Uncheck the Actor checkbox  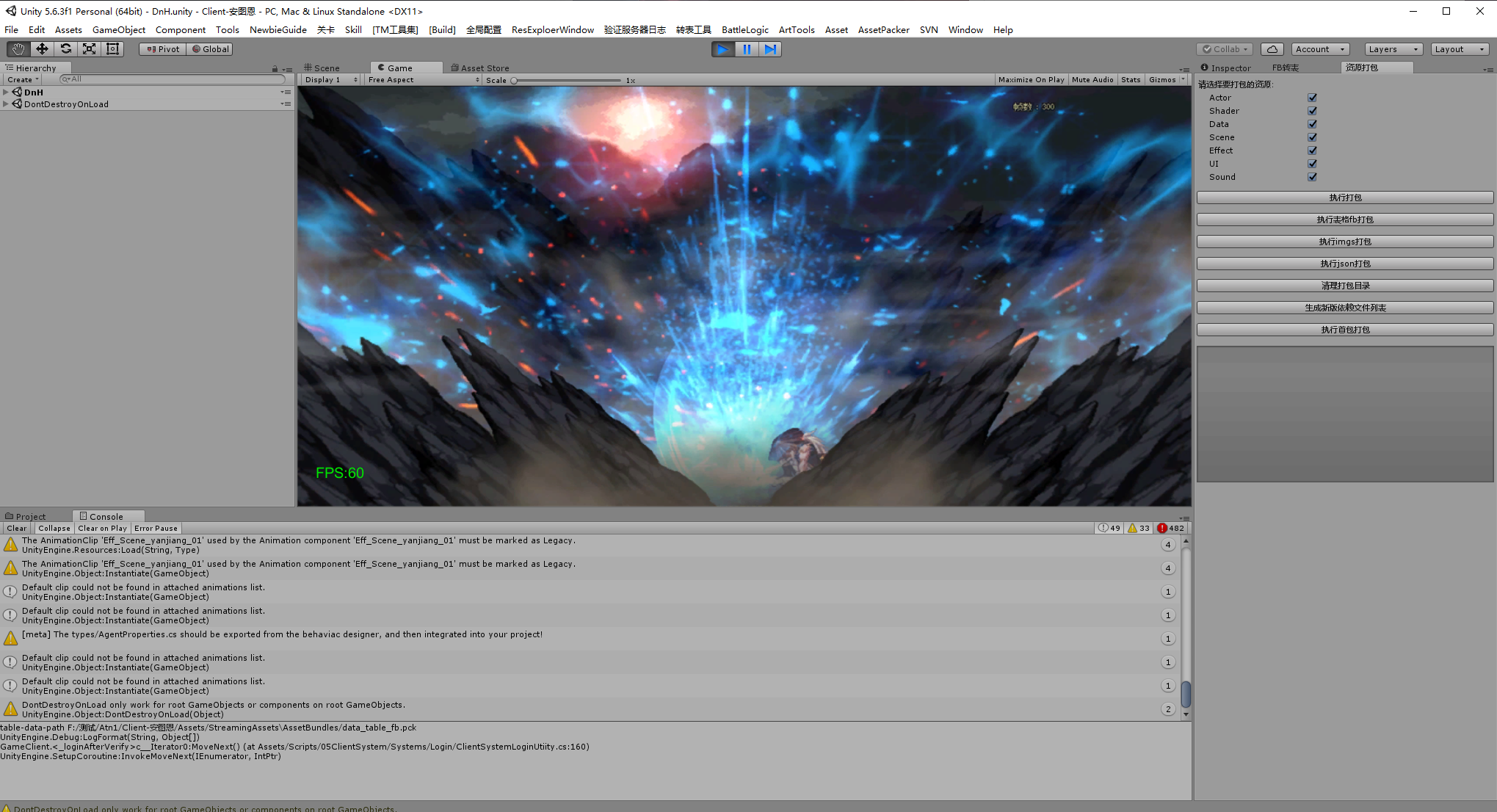[1312, 98]
